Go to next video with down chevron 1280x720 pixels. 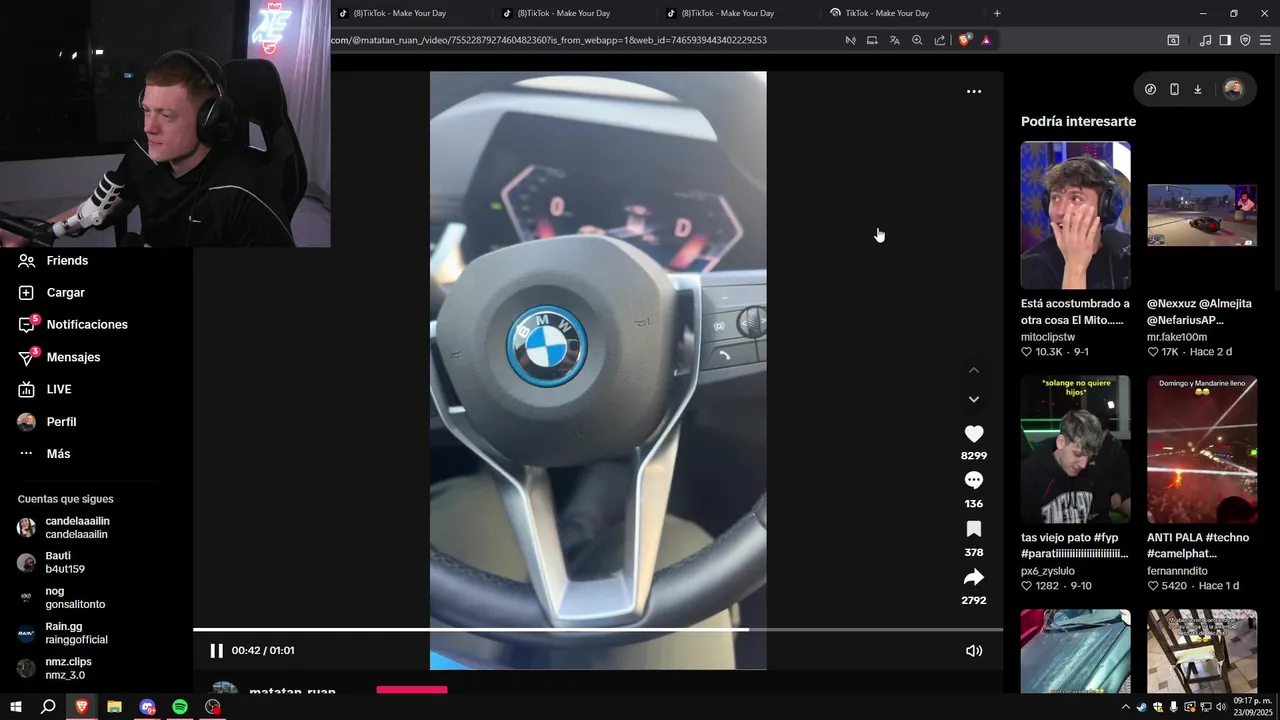click(x=974, y=399)
